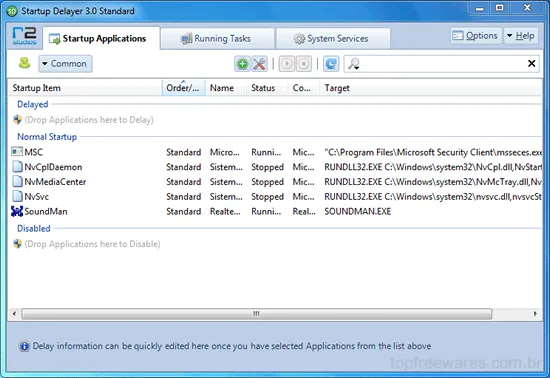The image size is (550, 378).
Task: Click the NvSvc file icon
Action: (17, 196)
